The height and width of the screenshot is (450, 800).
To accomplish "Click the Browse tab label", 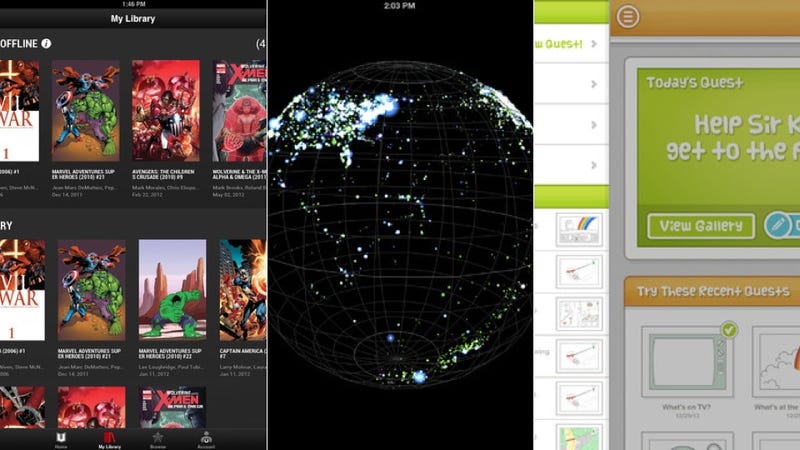I will pos(158,447).
